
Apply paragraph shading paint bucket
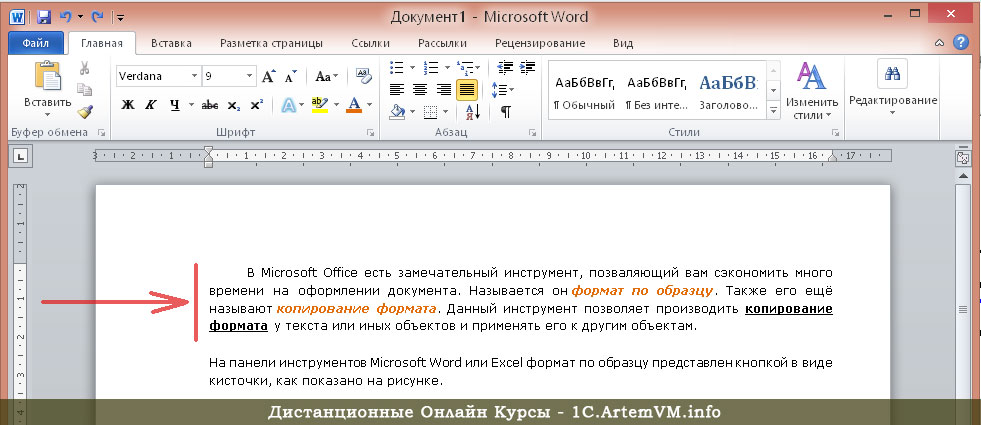pyautogui.click(x=397, y=111)
